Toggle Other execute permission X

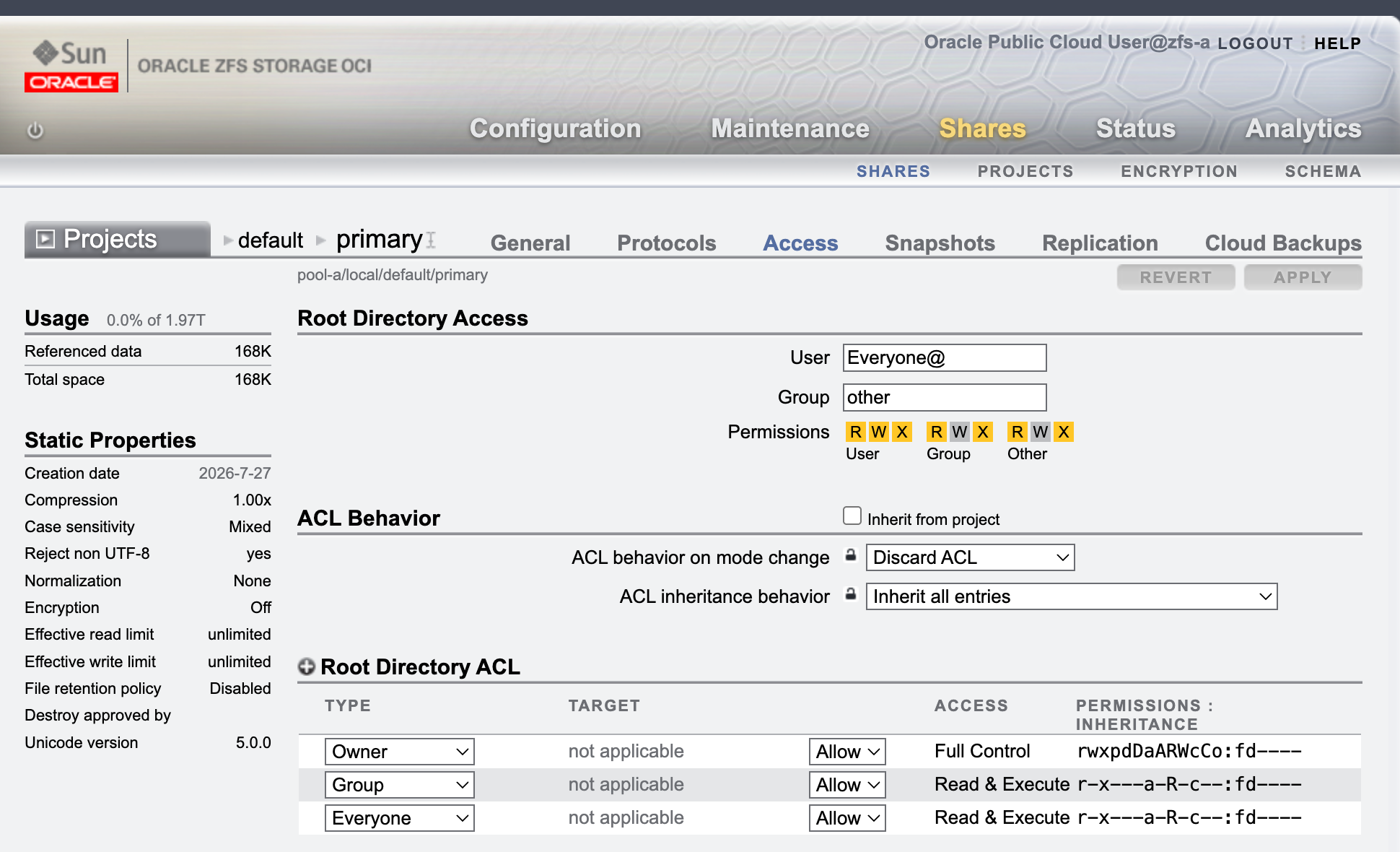[x=1064, y=432]
